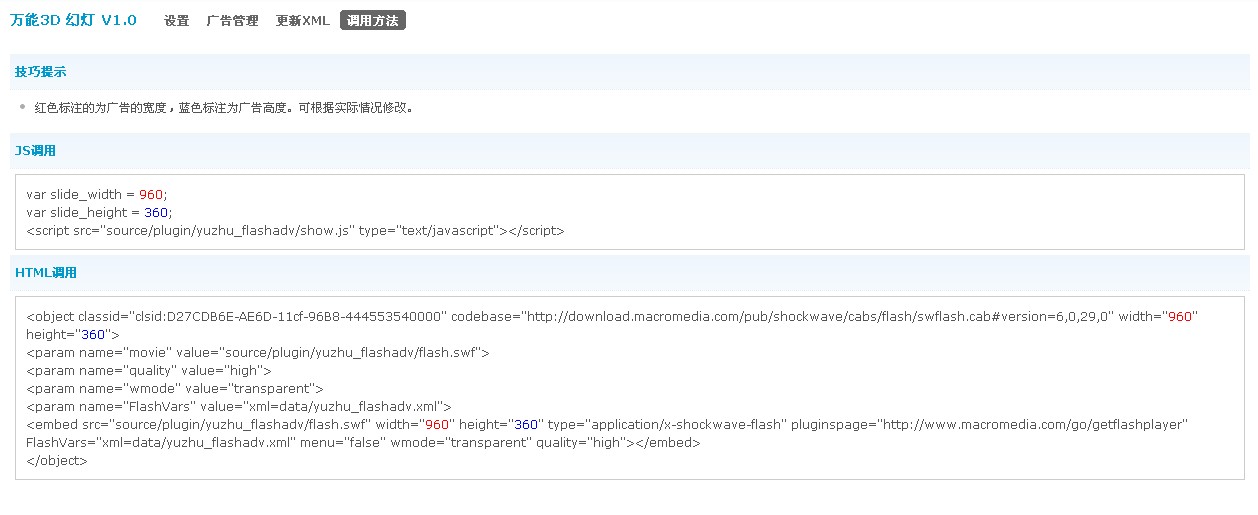Click the tip text about 红色标注

pyautogui.click(x=223, y=107)
